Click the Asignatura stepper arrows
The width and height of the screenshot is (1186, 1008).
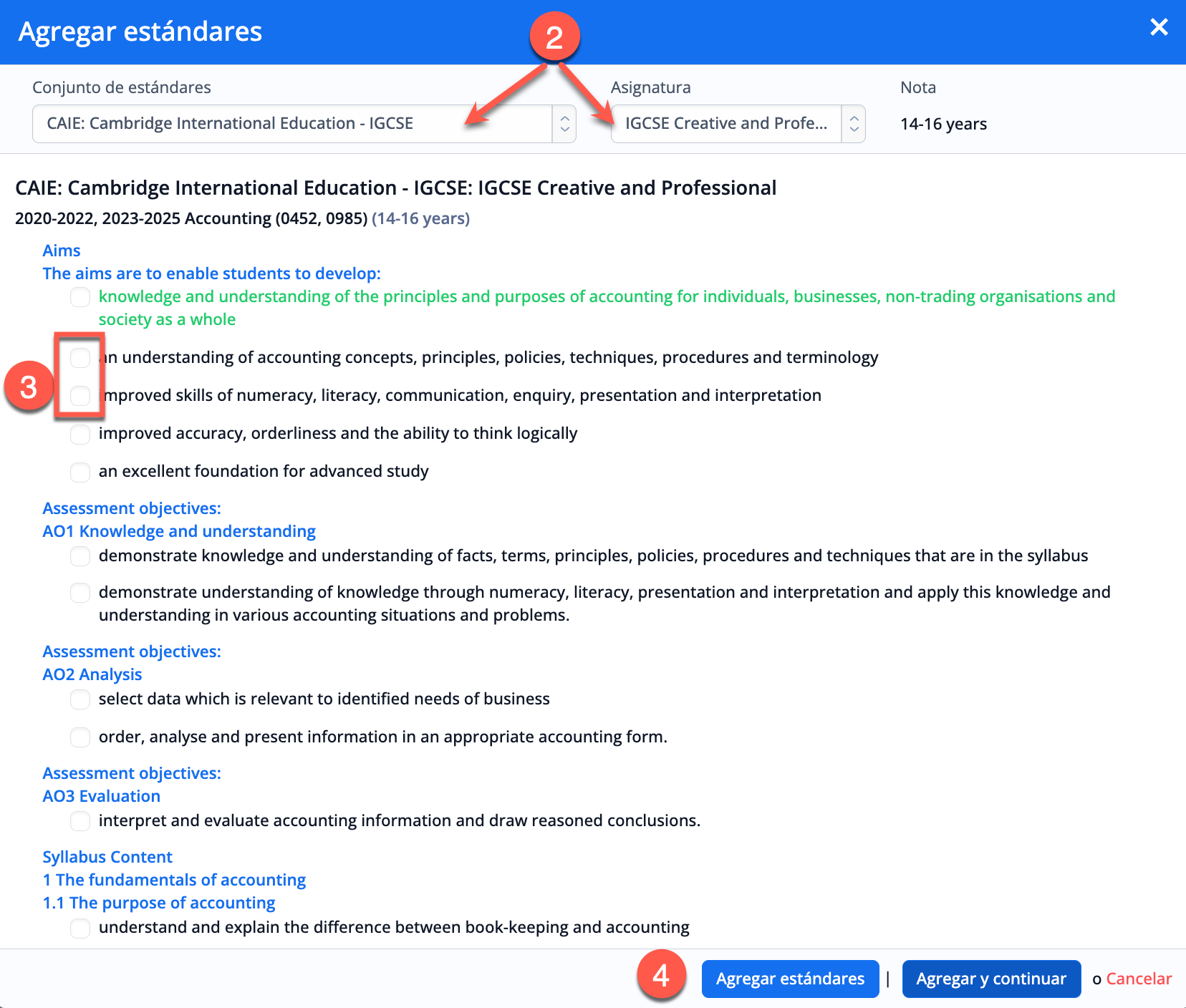tap(854, 124)
